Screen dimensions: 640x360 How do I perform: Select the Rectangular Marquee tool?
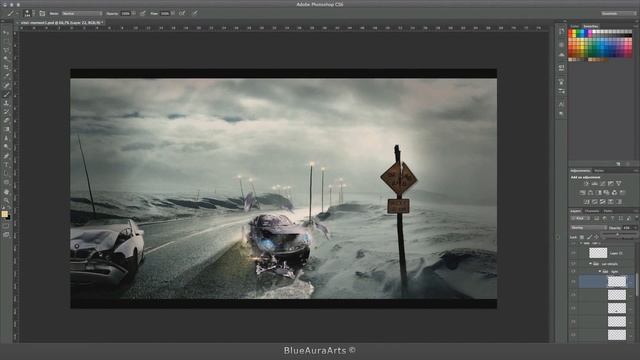point(6,41)
